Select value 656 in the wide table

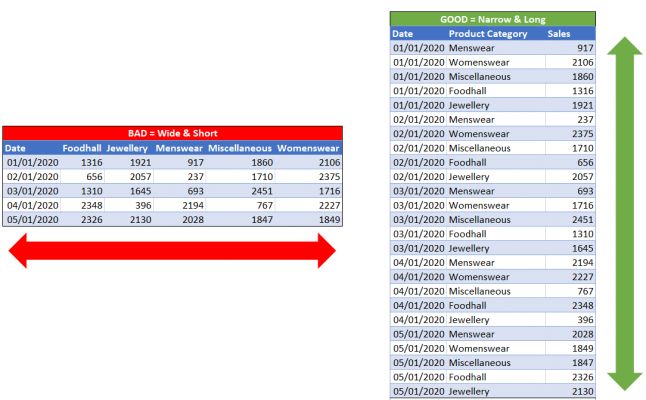(94, 177)
